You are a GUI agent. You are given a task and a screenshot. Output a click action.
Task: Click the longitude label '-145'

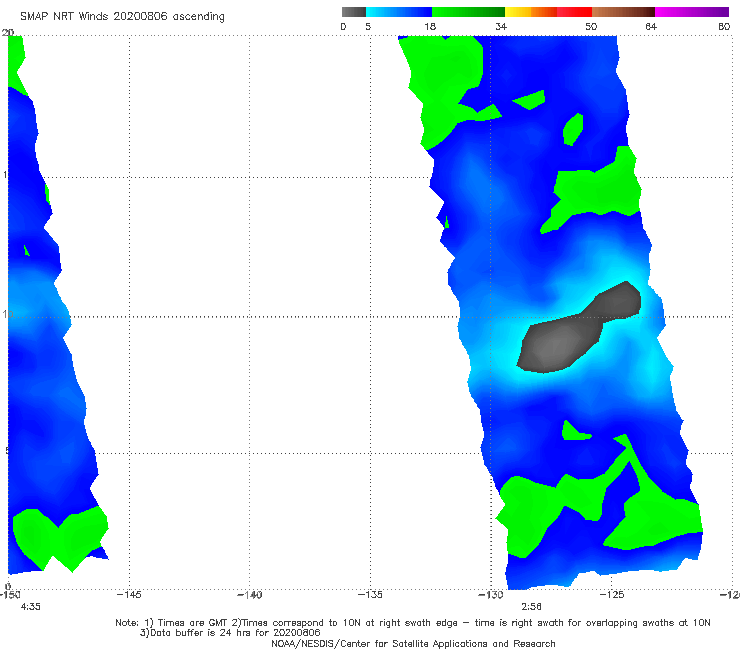click(129, 595)
